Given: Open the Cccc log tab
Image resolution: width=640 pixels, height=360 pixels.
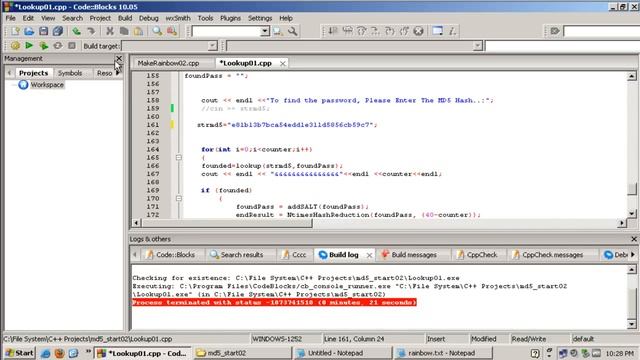Looking at the screenshot, I should coord(294,255).
